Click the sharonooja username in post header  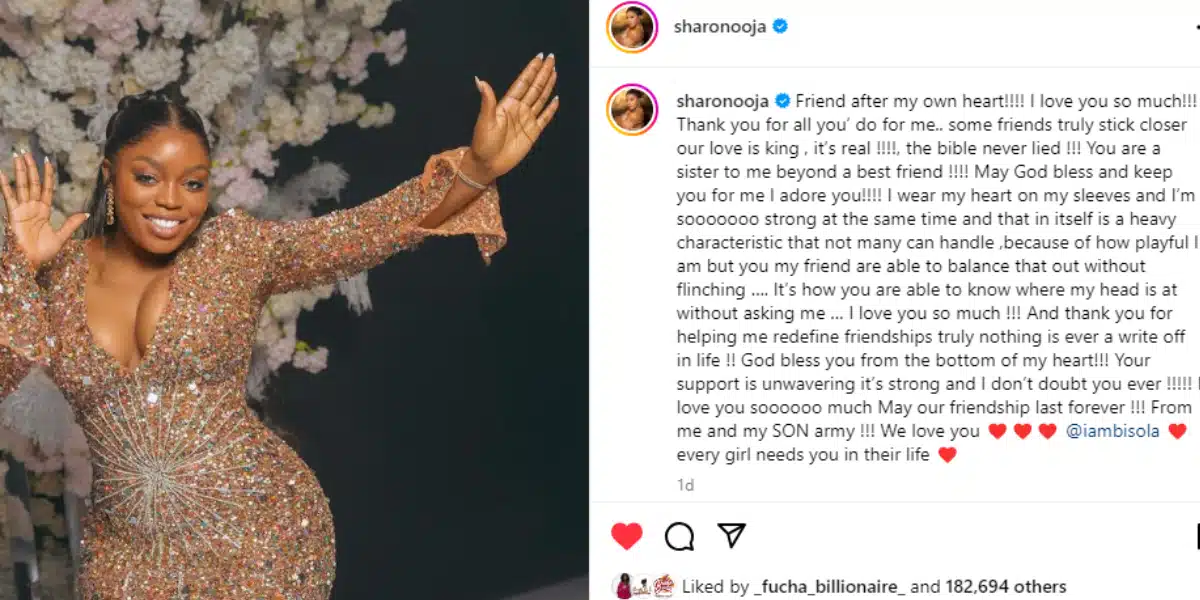[x=719, y=27]
